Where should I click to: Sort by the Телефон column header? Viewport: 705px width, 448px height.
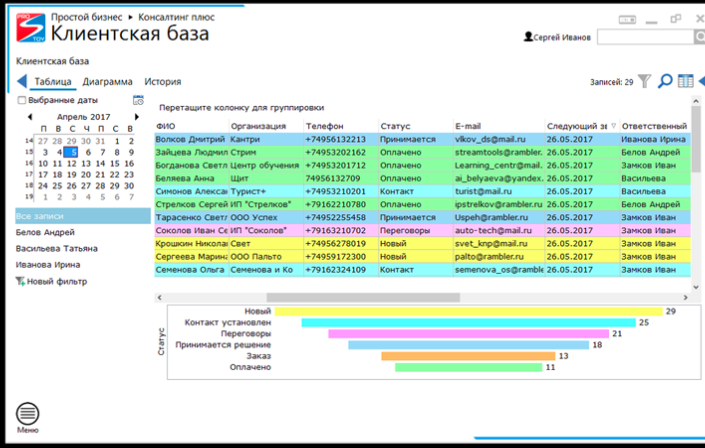(x=341, y=126)
